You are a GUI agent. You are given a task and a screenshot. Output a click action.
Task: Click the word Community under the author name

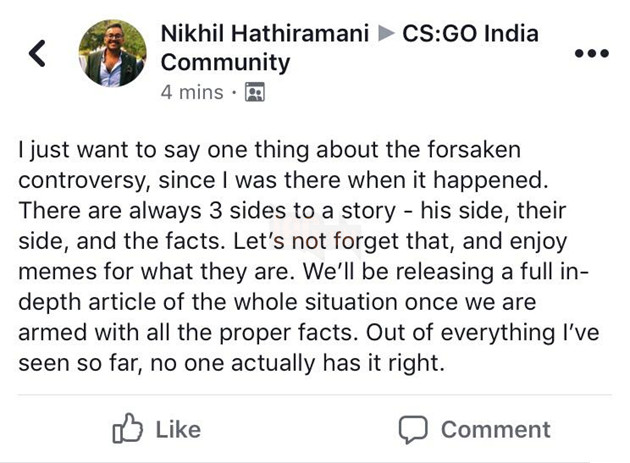click(x=225, y=62)
